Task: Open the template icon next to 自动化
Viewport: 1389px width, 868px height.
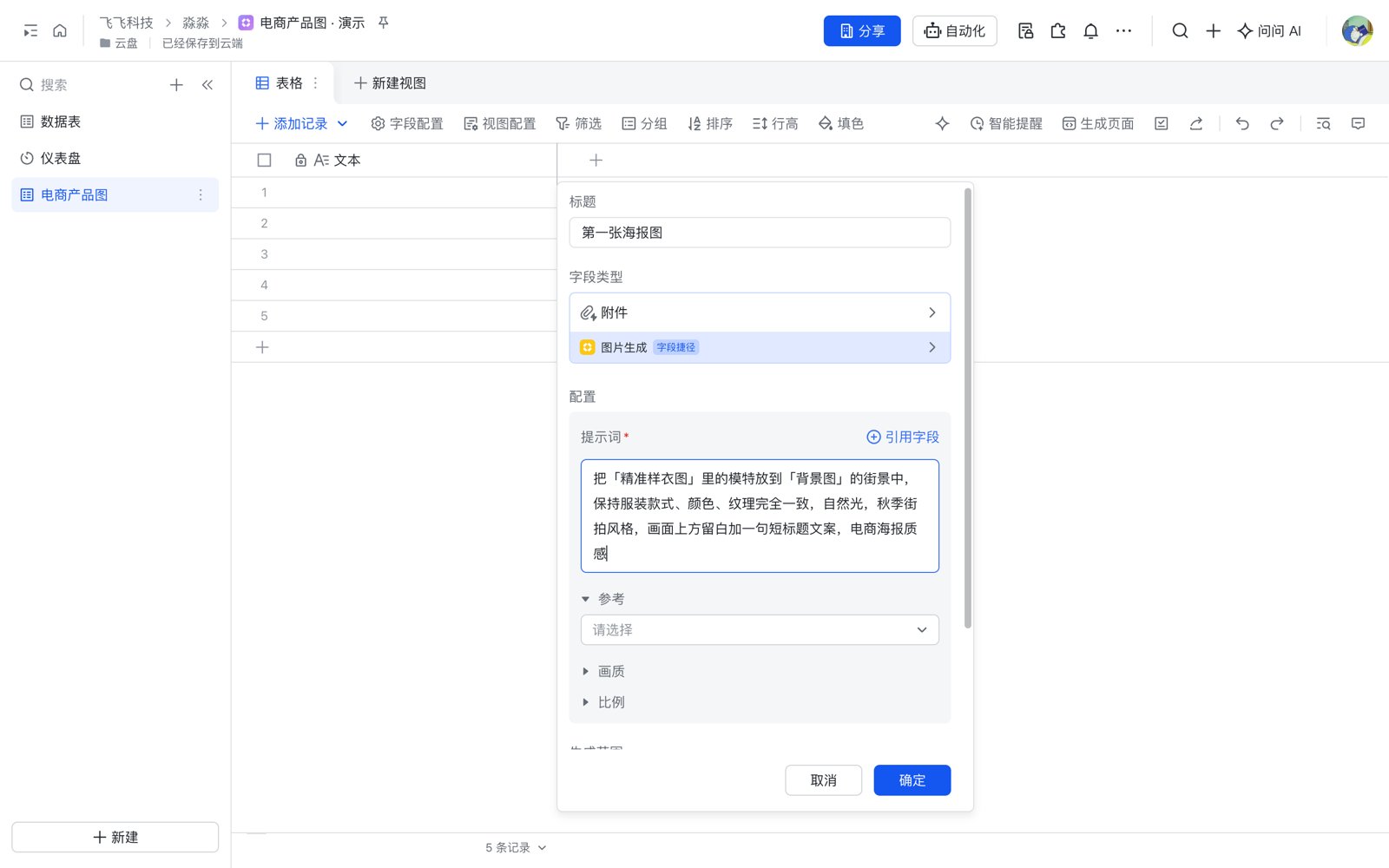Action: click(x=1025, y=31)
